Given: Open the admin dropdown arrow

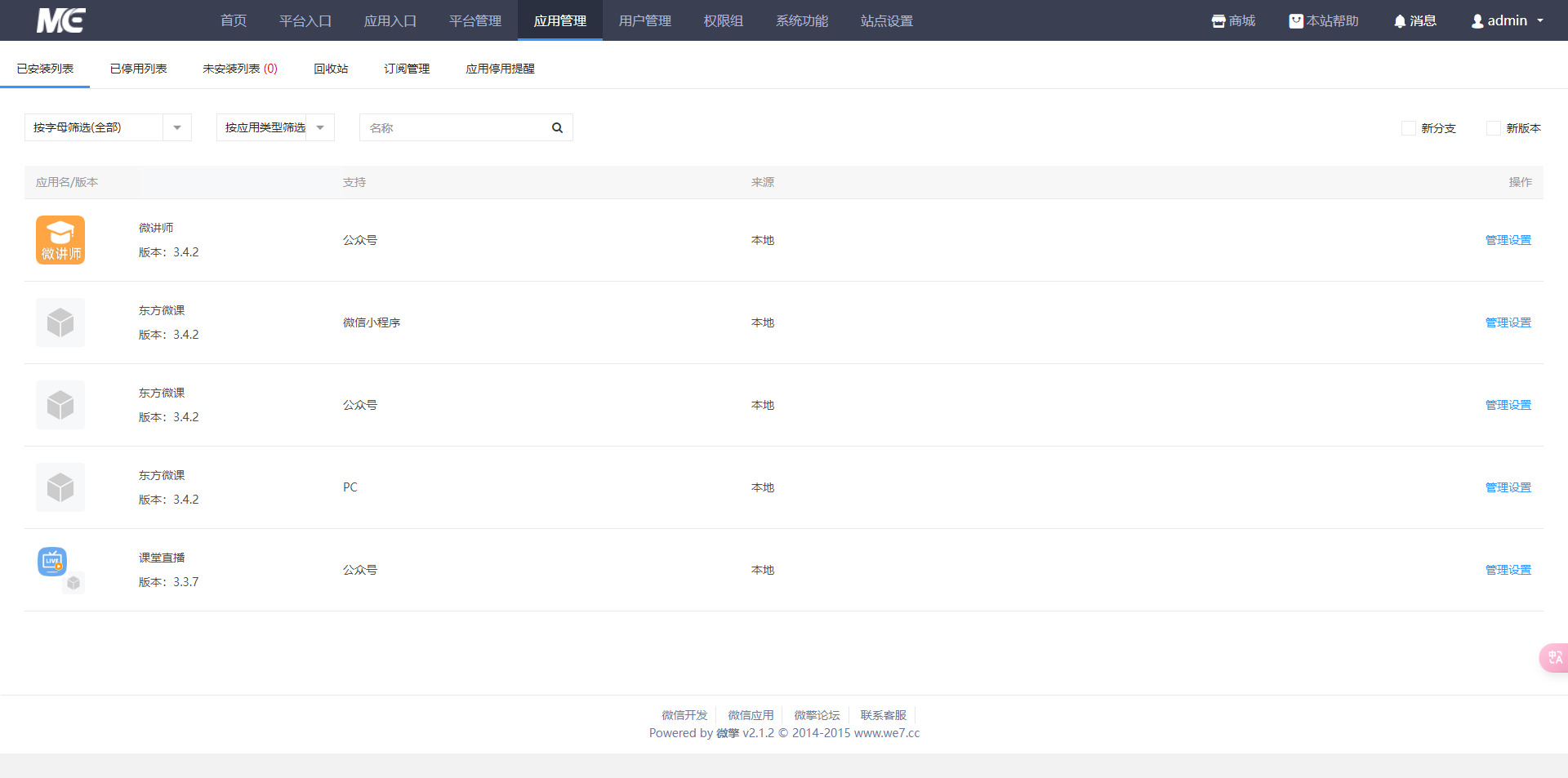Looking at the screenshot, I should click(x=1541, y=20).
